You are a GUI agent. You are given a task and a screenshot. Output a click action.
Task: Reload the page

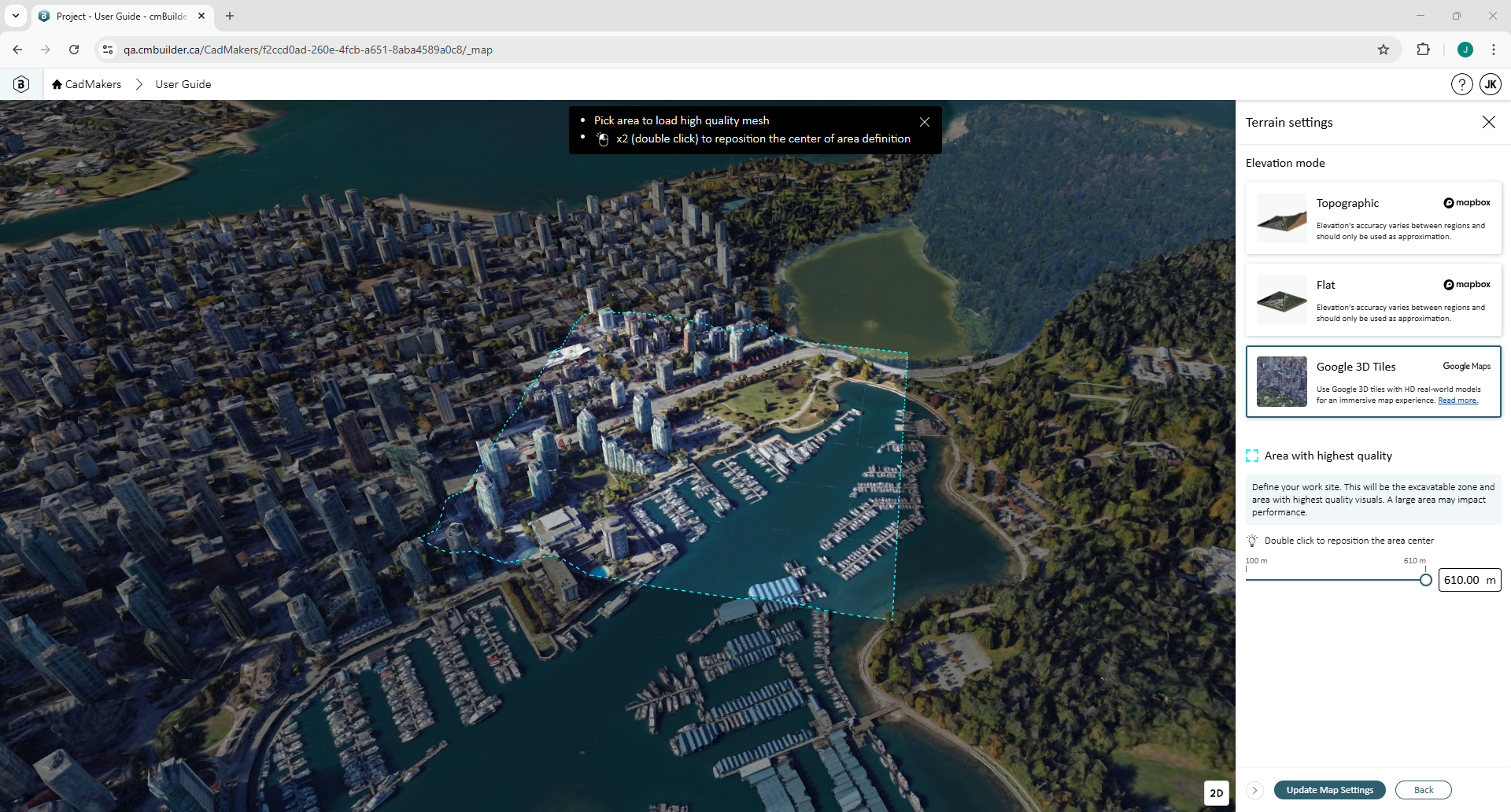(x=74, y=50)
